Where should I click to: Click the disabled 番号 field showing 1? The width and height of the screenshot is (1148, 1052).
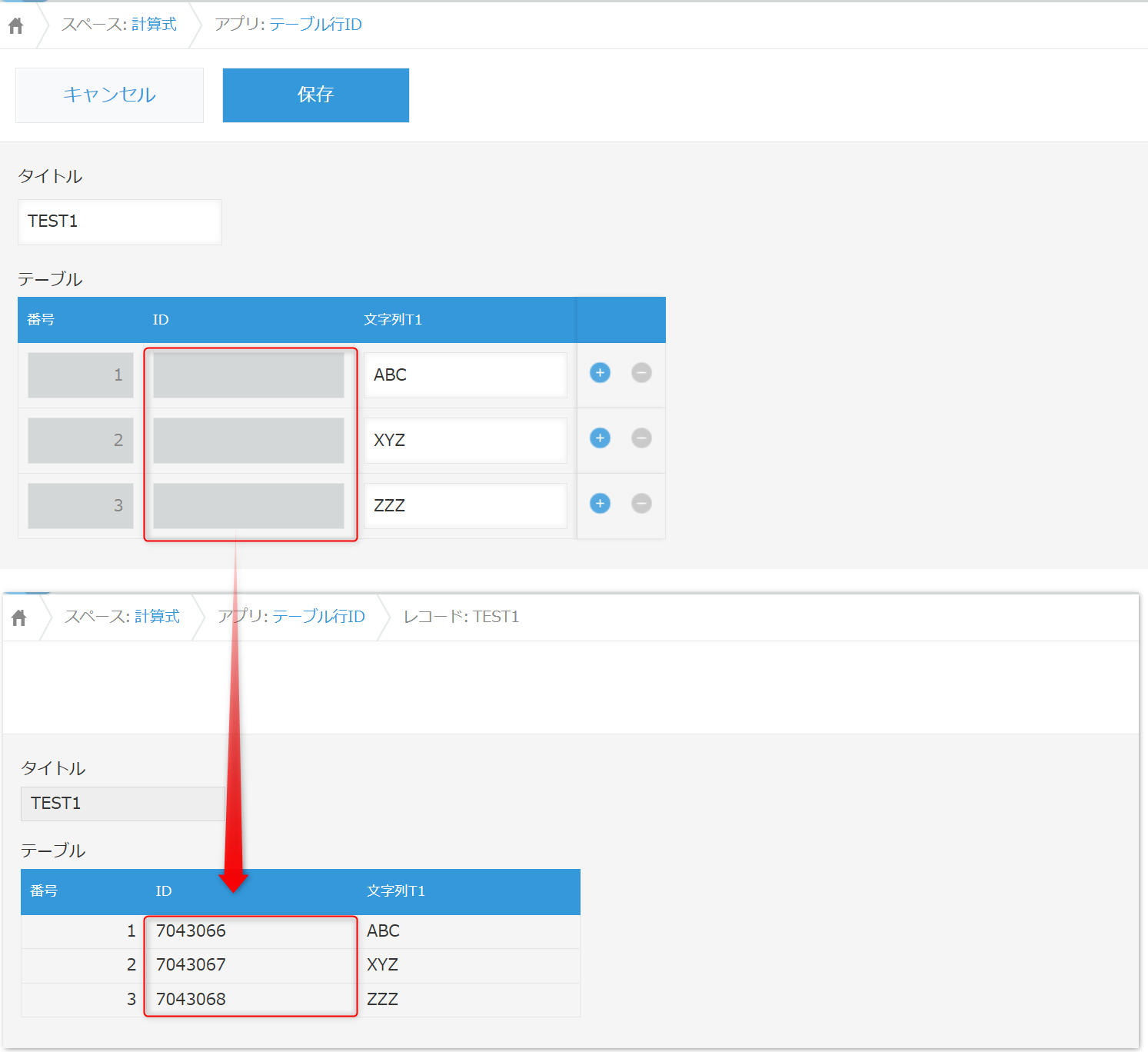[x=81, y=375]
